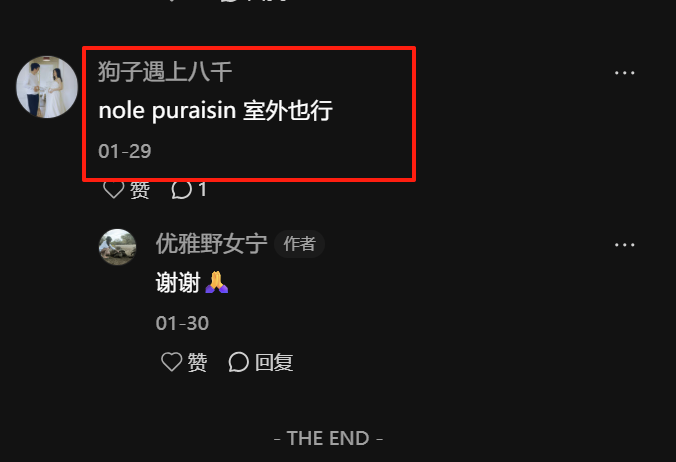The width and height of the screenshot is (676, 462).
Task: Select comment text nole puraisin 室外也行
Action: coord(216,111)
